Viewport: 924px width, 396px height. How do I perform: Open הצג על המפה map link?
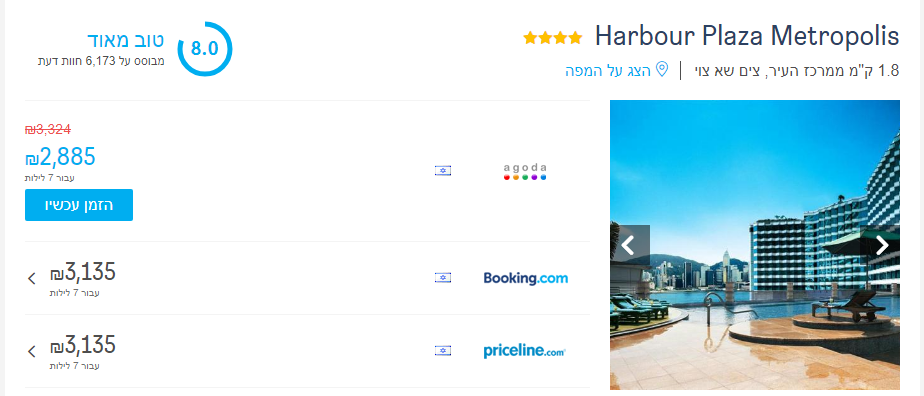click(x=609, y=71)
